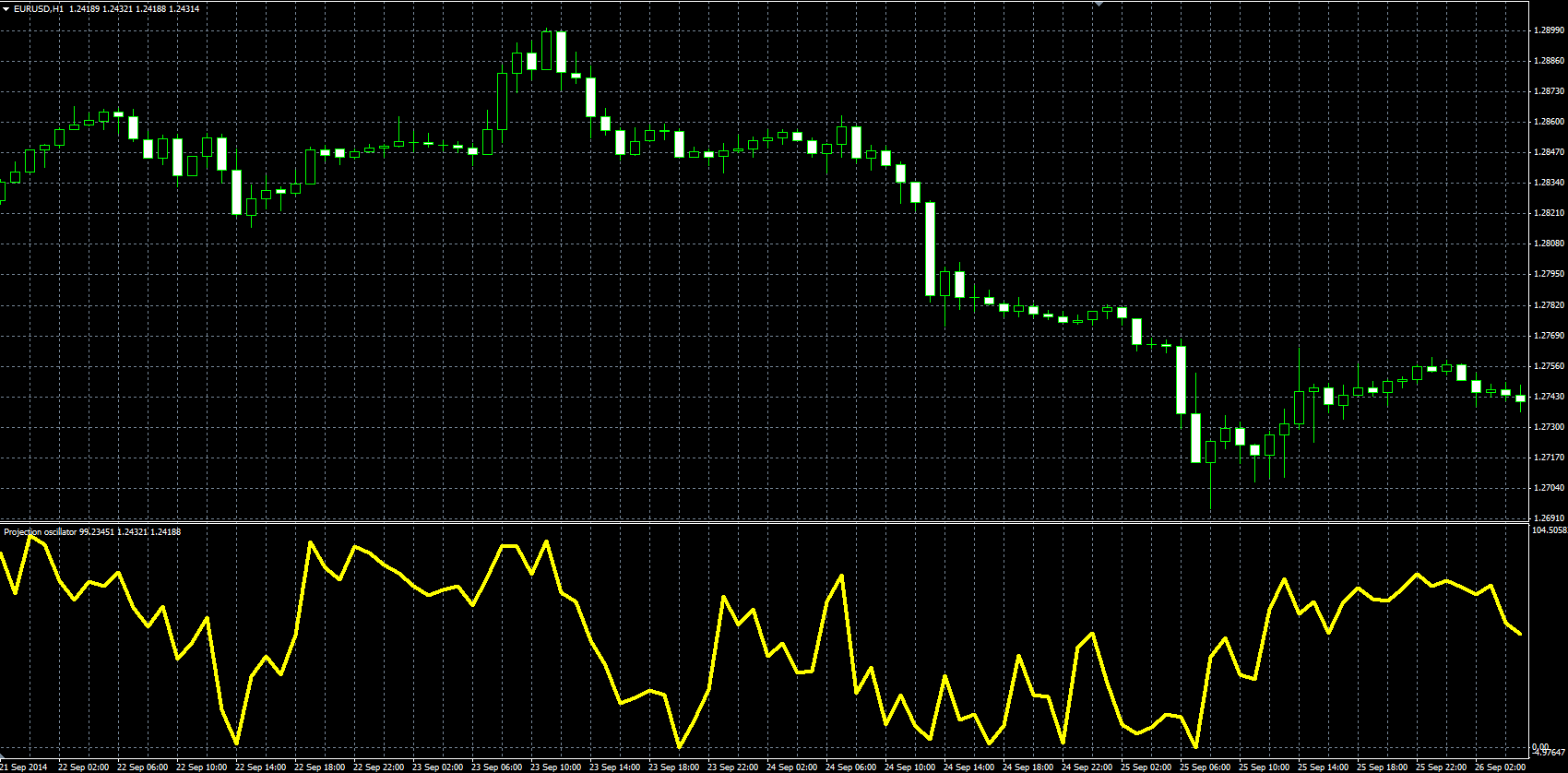
Task: Click the 23 Sep 22:00 time label
Action: [x=732, y=767]
